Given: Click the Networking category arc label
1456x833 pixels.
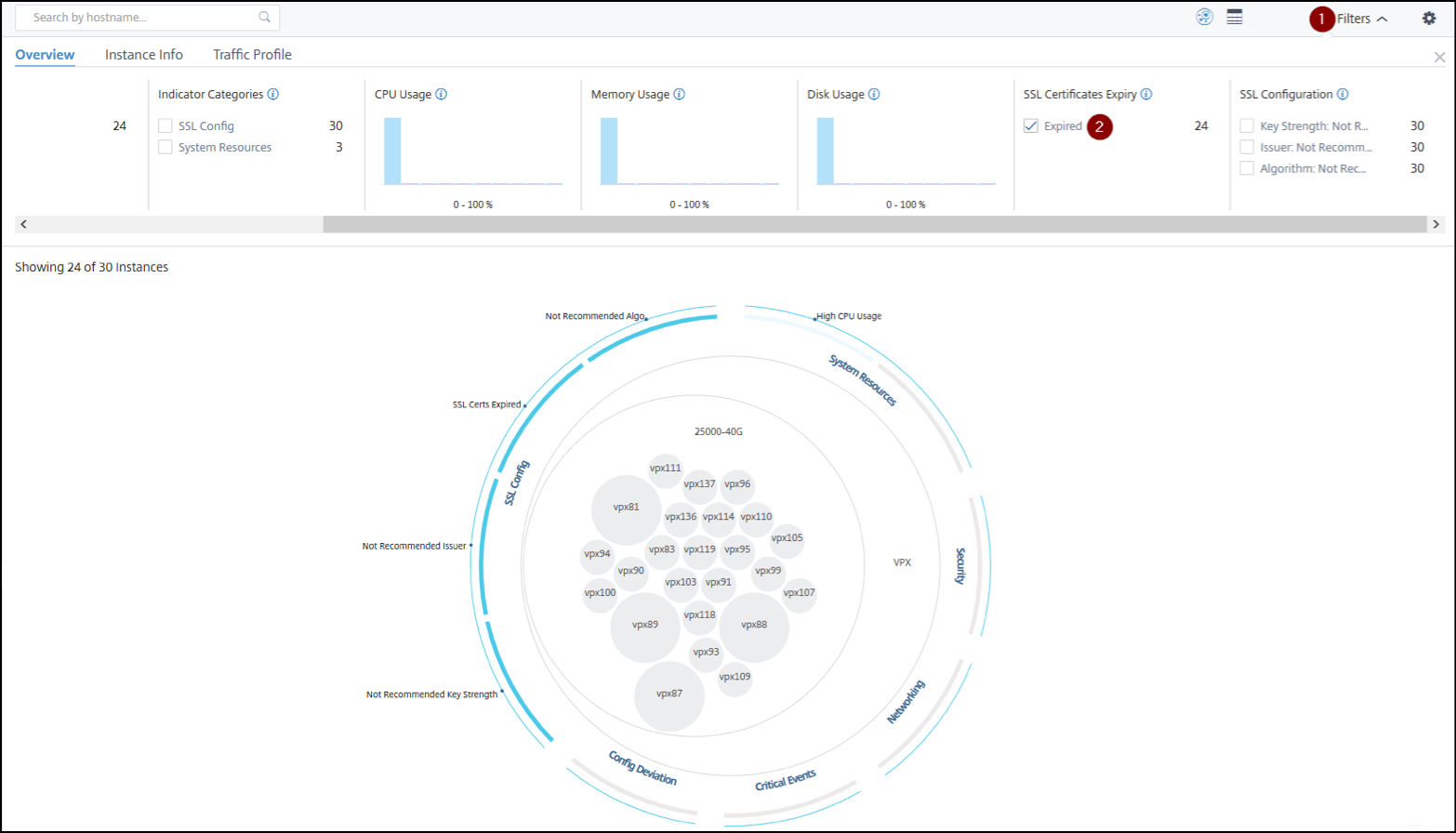Looking at the screenshot, I should (x=906, y=702).
